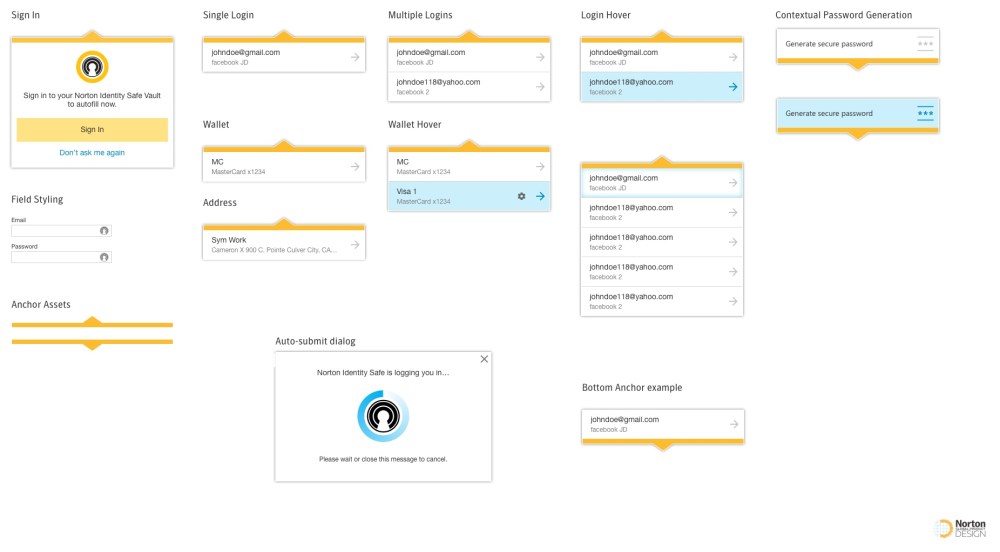Click grey password dots icon on unhighlighted Generate row
Viewport: 1000px width, 552px height.
pos(925,44)
